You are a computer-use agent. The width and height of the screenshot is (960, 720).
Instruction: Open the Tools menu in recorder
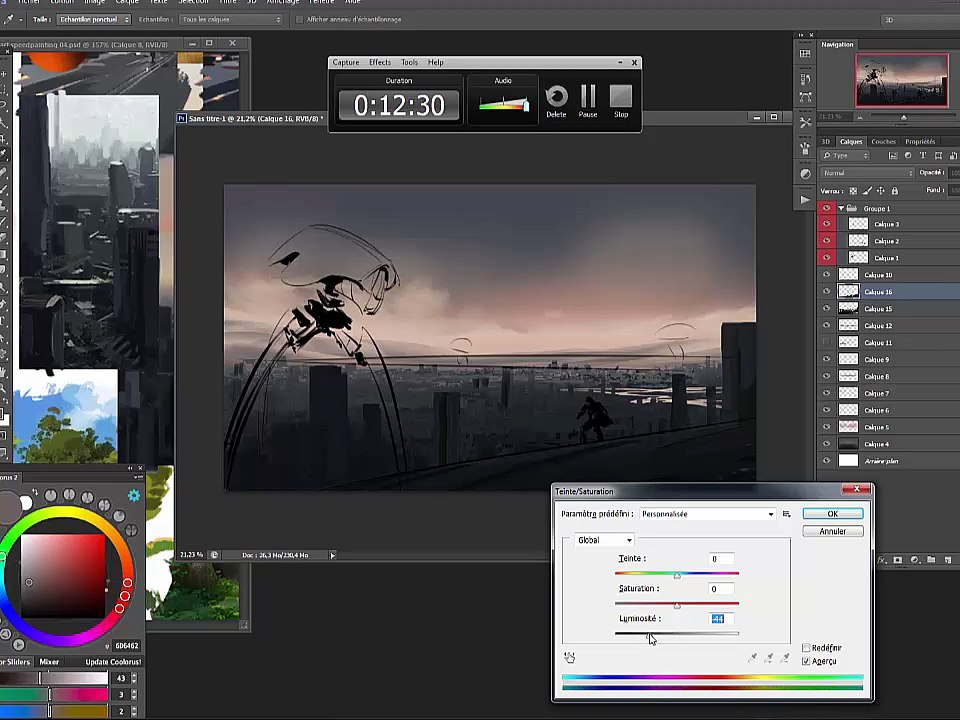pos(410,62)
